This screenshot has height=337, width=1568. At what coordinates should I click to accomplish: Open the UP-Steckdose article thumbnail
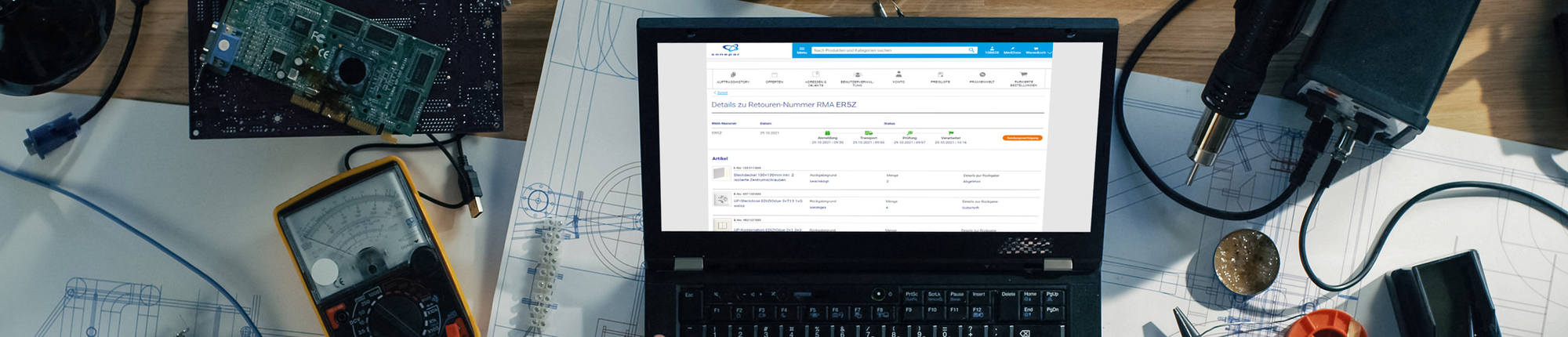pos(720,200)
